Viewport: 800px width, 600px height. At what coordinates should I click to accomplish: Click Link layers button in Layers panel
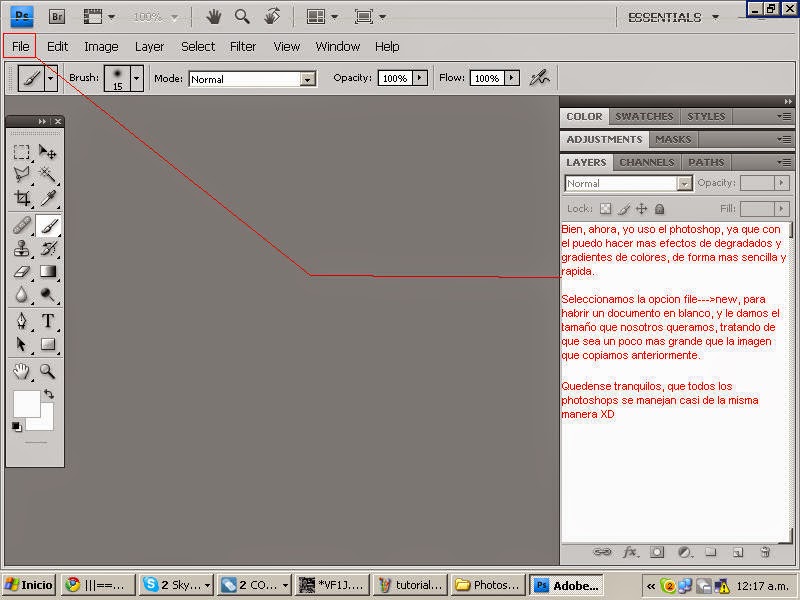tap(602, 552)
